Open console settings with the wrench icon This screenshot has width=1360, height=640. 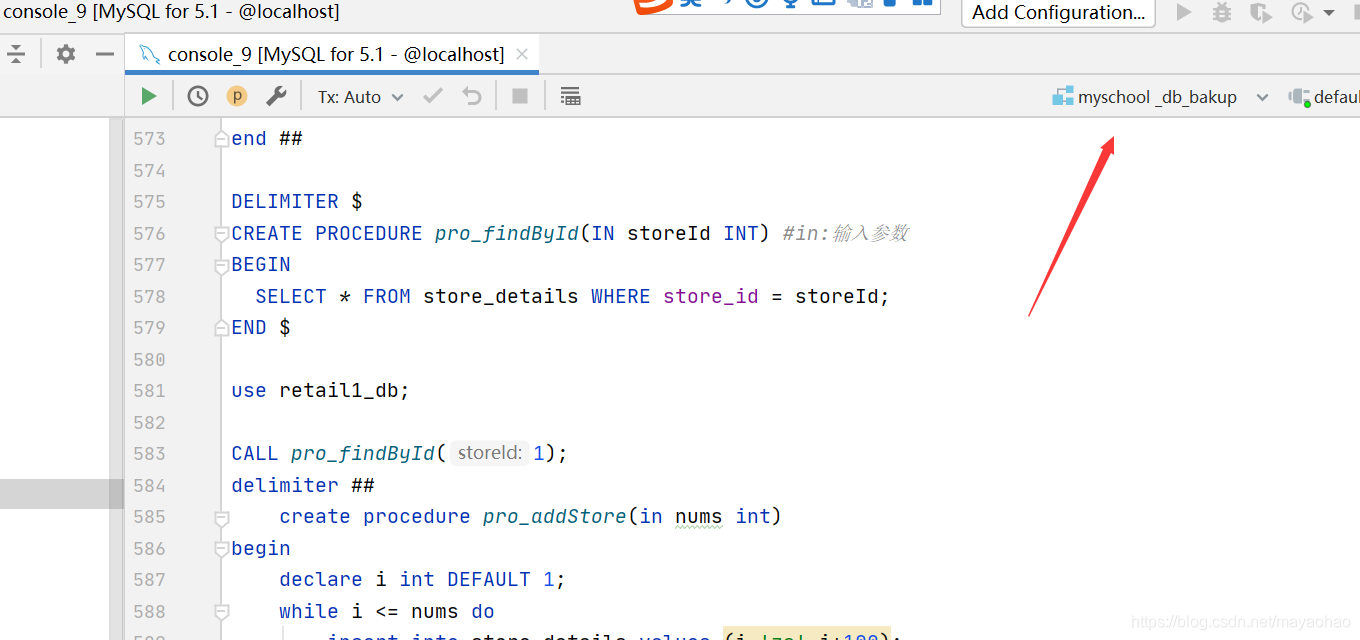[277, 95]
